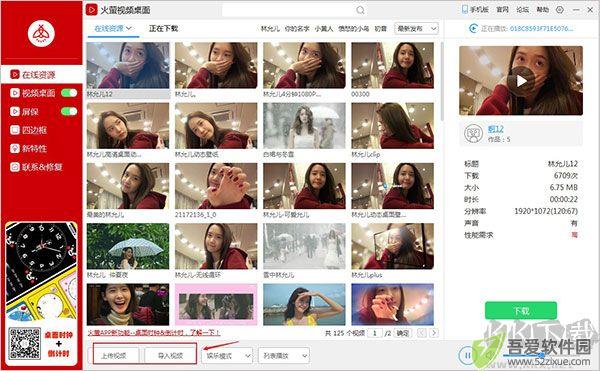Viewport: 600px width, 371px height.
Task: Click the download count 6709次
Action: pyautogui.click(x=566, y=176)
